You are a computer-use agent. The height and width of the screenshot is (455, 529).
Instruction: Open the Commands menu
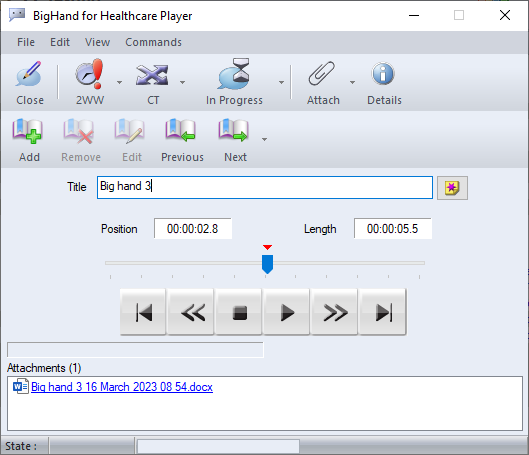point(154,42)
